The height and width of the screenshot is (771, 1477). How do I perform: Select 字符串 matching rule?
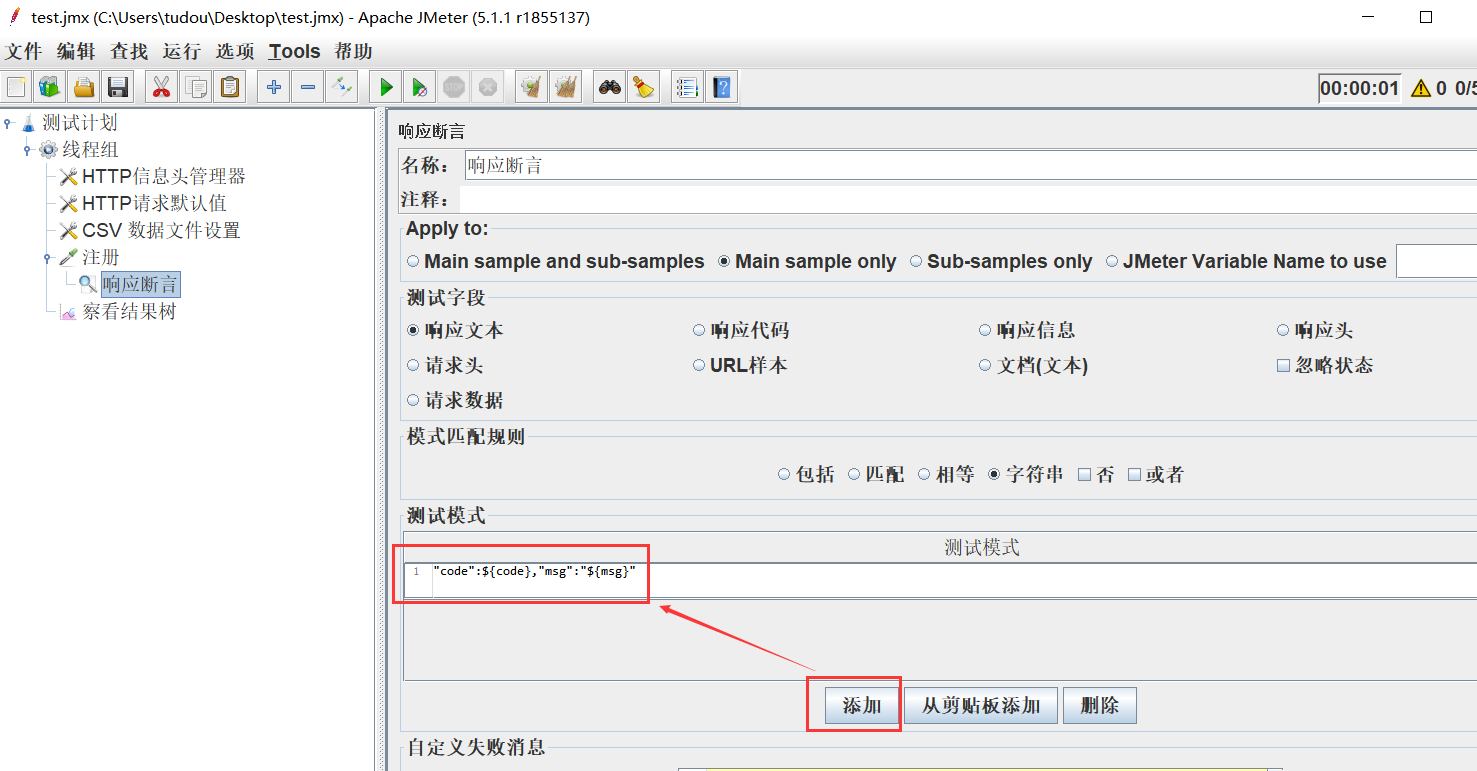tap(1026, 474)
